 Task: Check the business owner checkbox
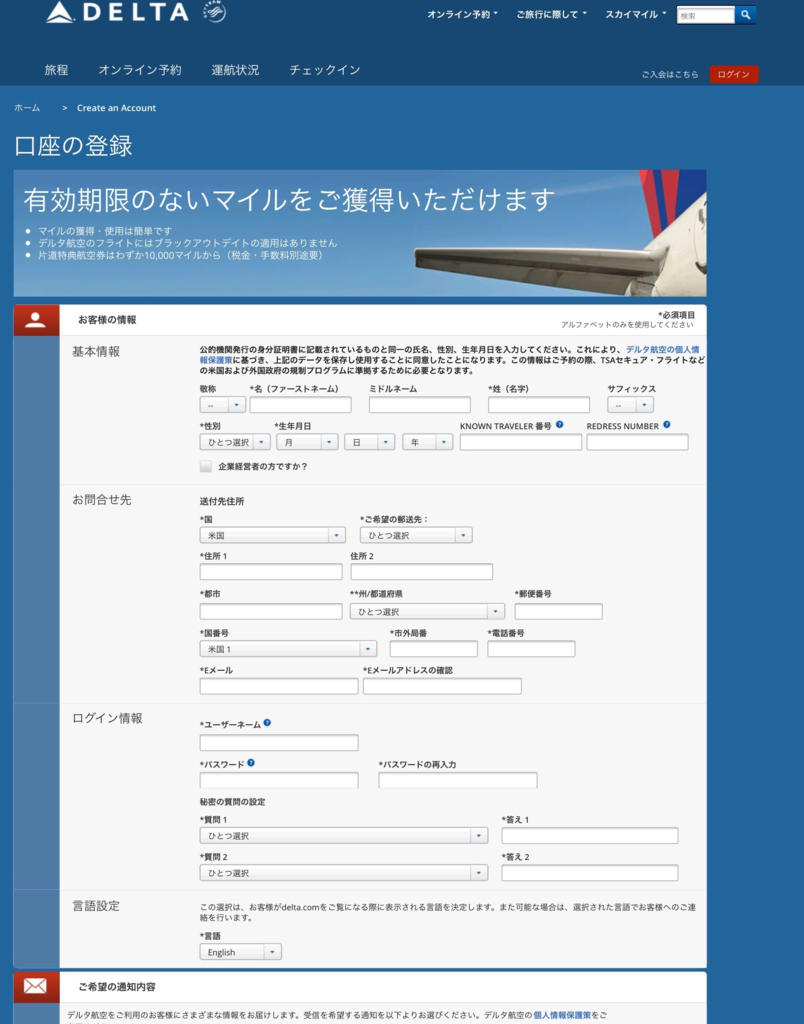[x=206, y=466]
